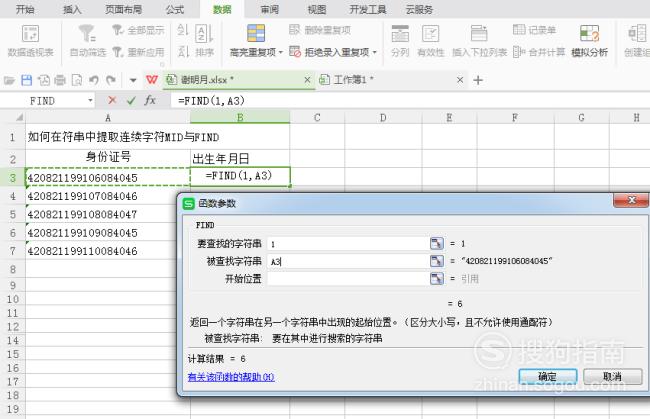
Task: Open the 分列 text to columns tool
Action: 400,40
